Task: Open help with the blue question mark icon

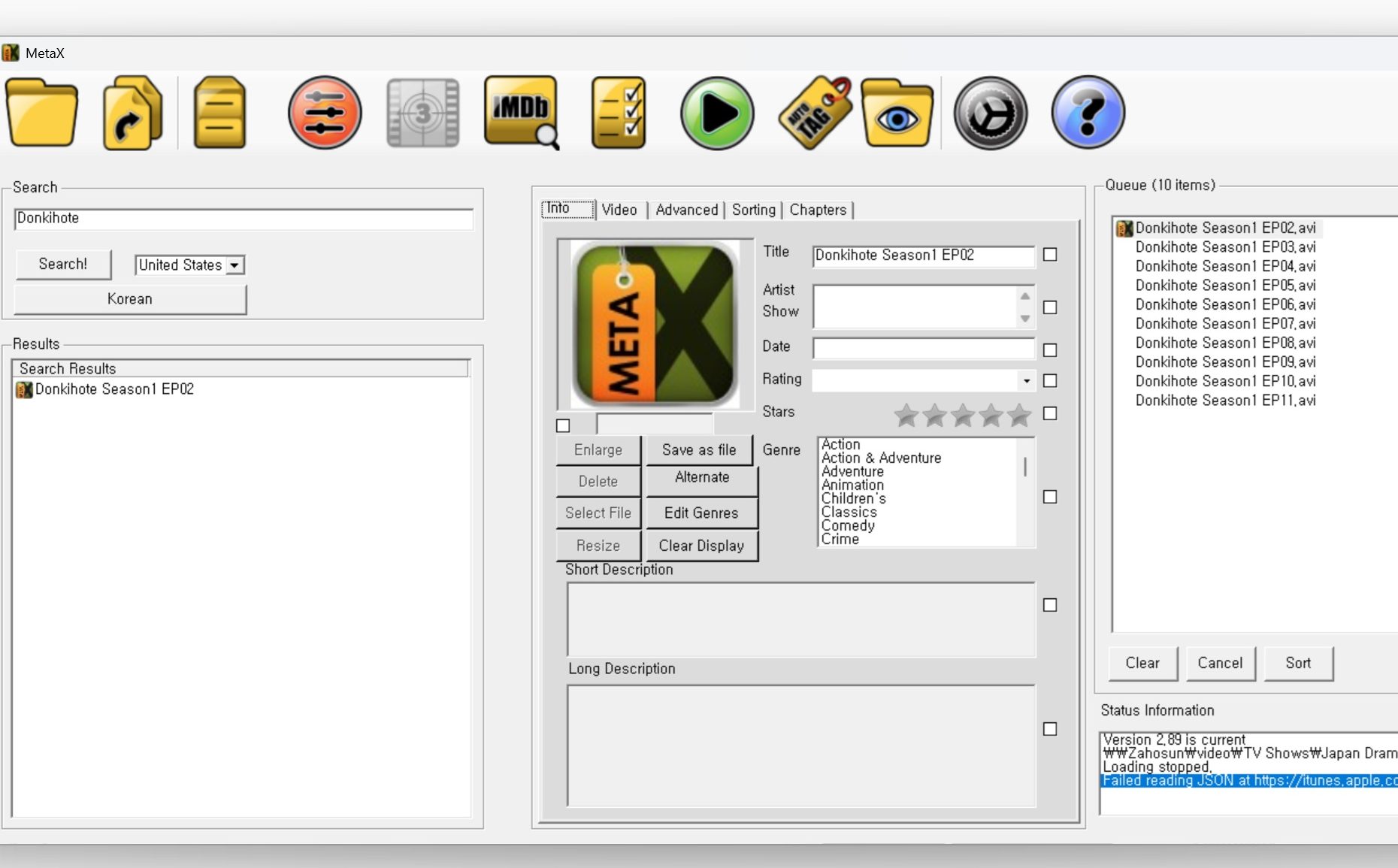Action: point(1088,113)
